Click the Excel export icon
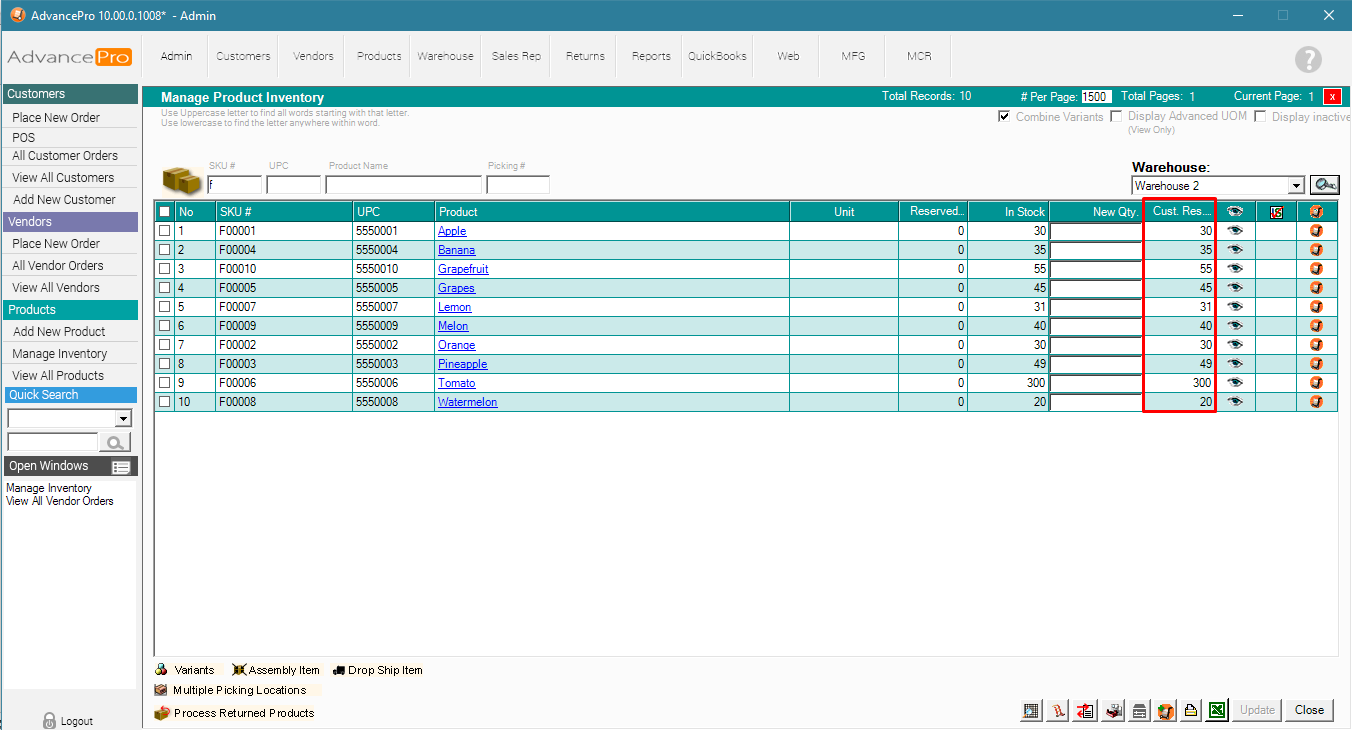 1217,711
